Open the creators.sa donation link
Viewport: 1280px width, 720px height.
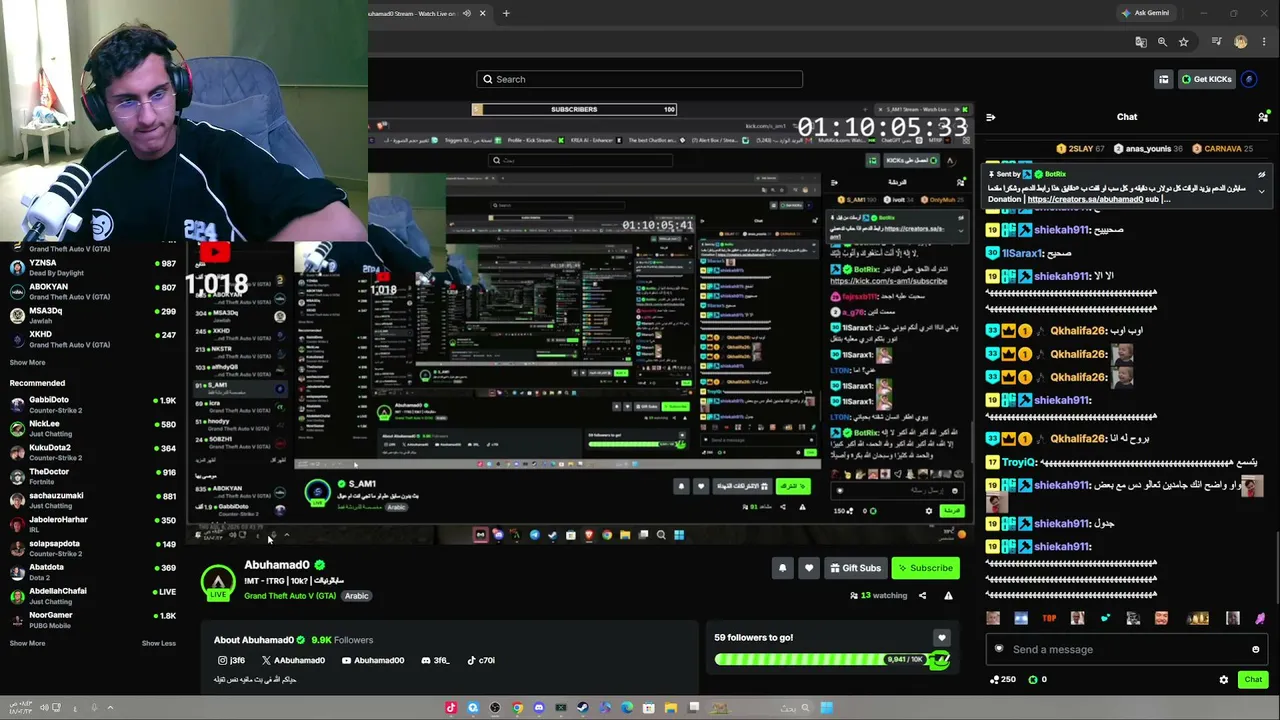click(x=1084, y=199)
